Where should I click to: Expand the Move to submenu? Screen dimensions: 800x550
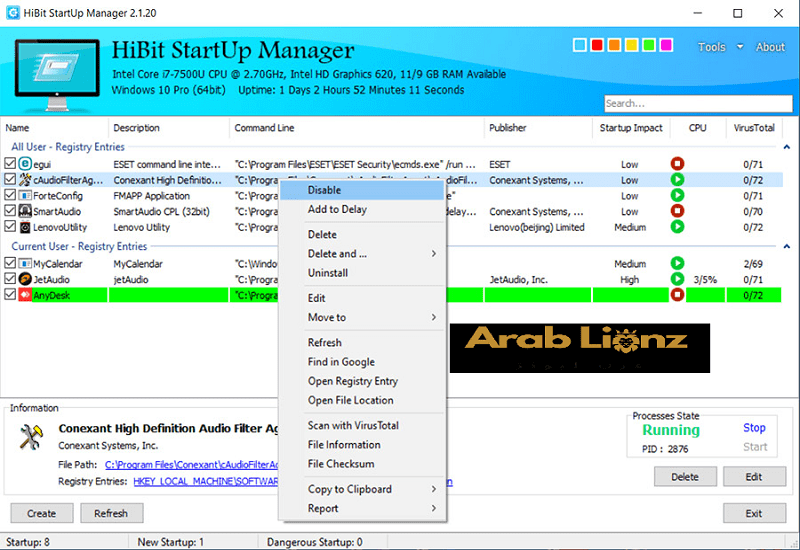point(433,317)
